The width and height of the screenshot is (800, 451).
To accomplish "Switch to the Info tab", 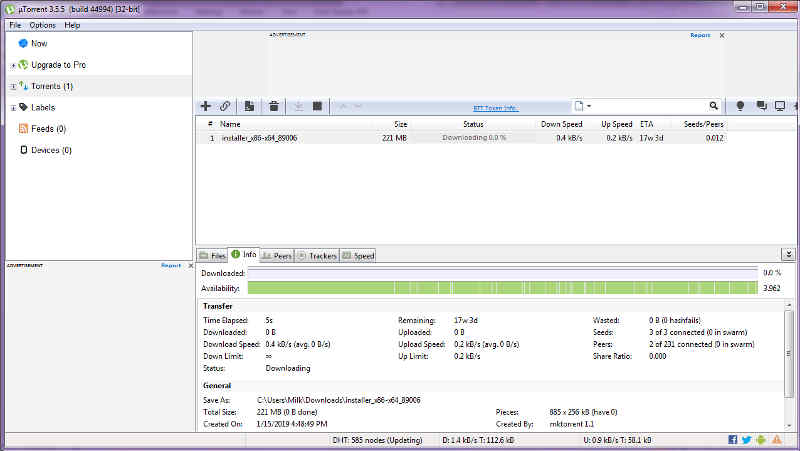I will tap(244, 254).
